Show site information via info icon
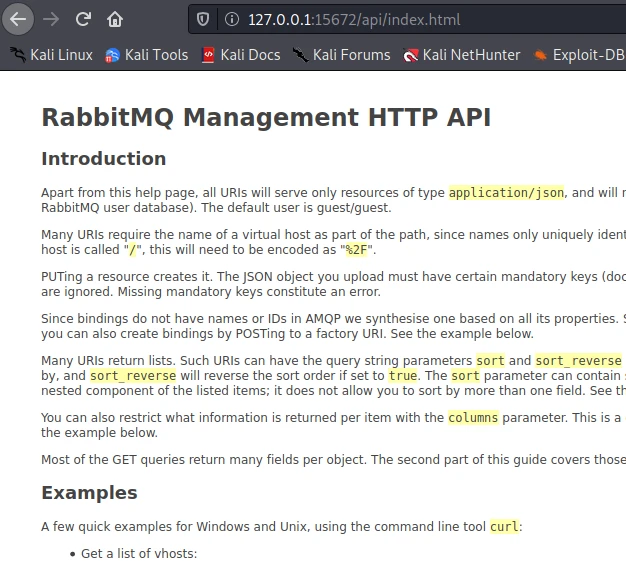This screenshot has height=567, width=626. [232, 19]
